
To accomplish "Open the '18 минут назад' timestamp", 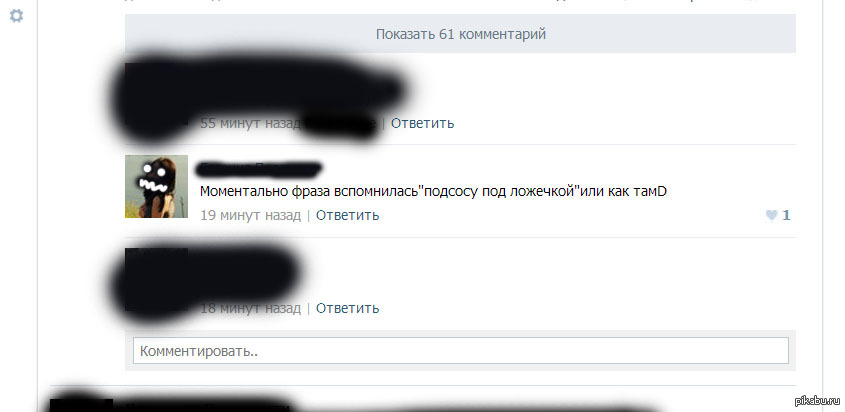I will click(x=251, y=308).
